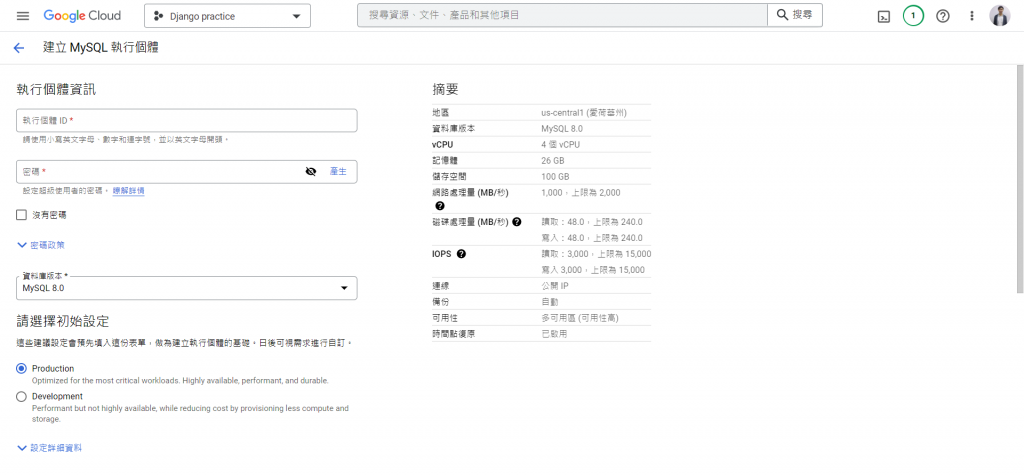Viewport: 1024px width, 475px height.
Task: Click the 自動 backup value
Action: click(550, 303)
